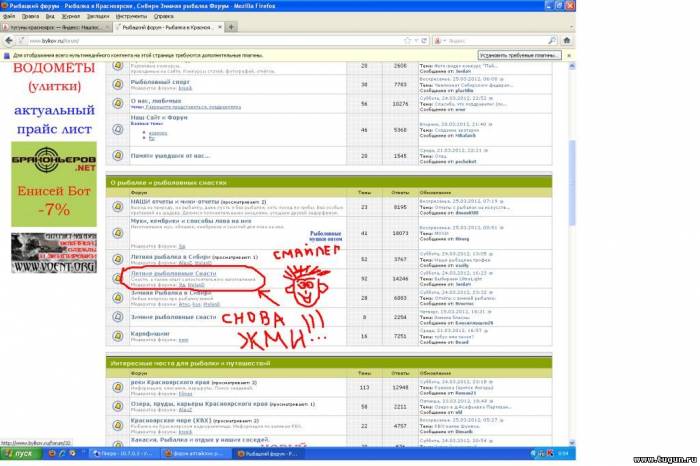Viewport: 700px width, 466px height.
Task: Open the Красноярское море (КВХ) forum
Action: 171,420
